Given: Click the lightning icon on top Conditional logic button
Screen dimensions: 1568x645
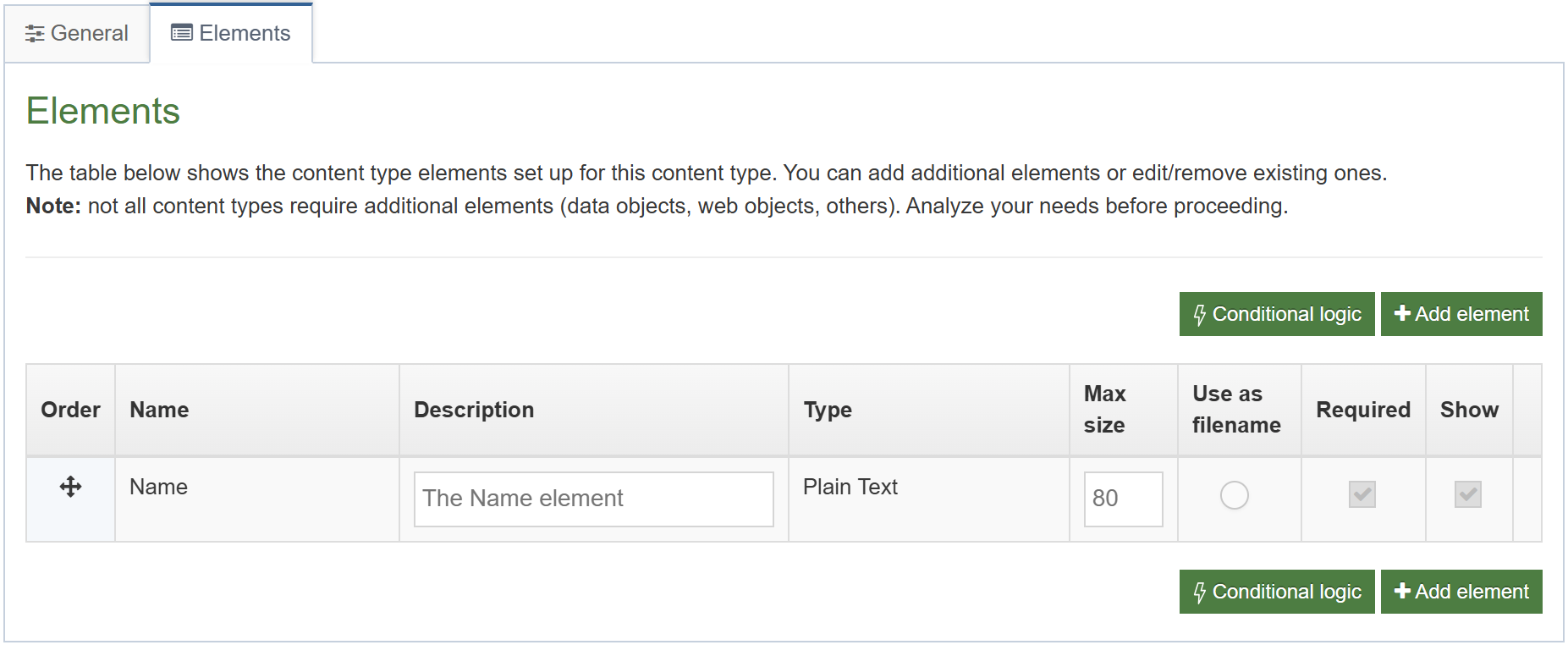Looking at the screenshot, I should pos(1201,314).
